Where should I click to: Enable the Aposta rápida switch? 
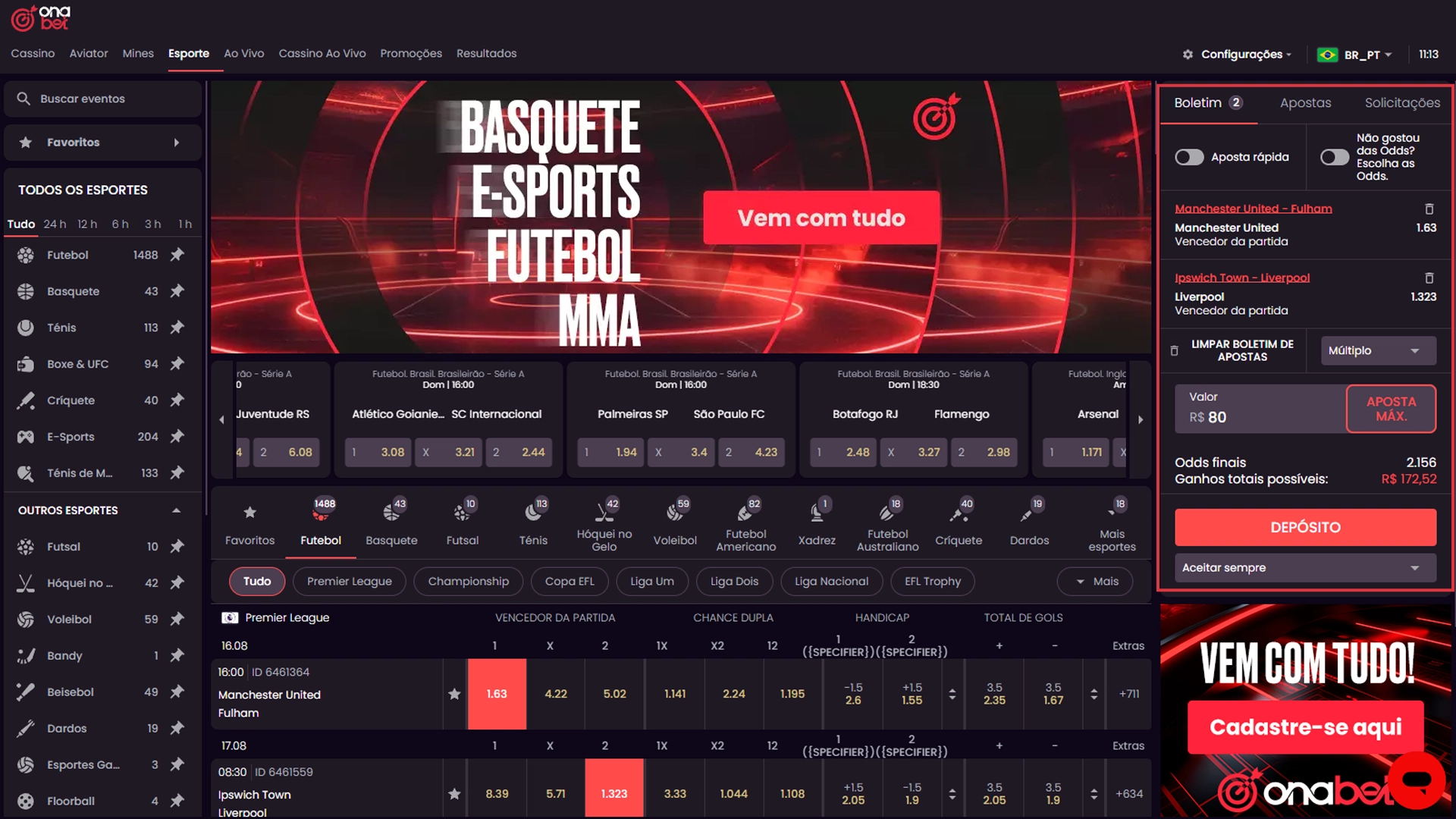(1189, 157)
